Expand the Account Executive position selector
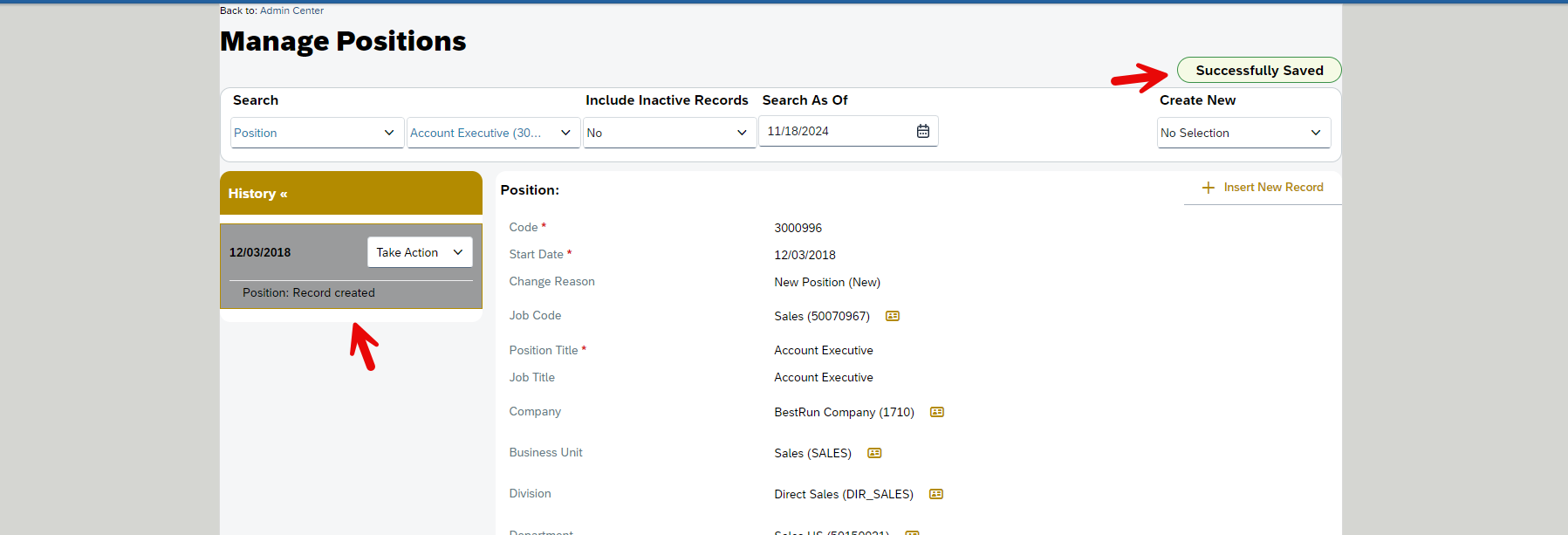This screenshot has height=535, width=1568. [493, 133]
